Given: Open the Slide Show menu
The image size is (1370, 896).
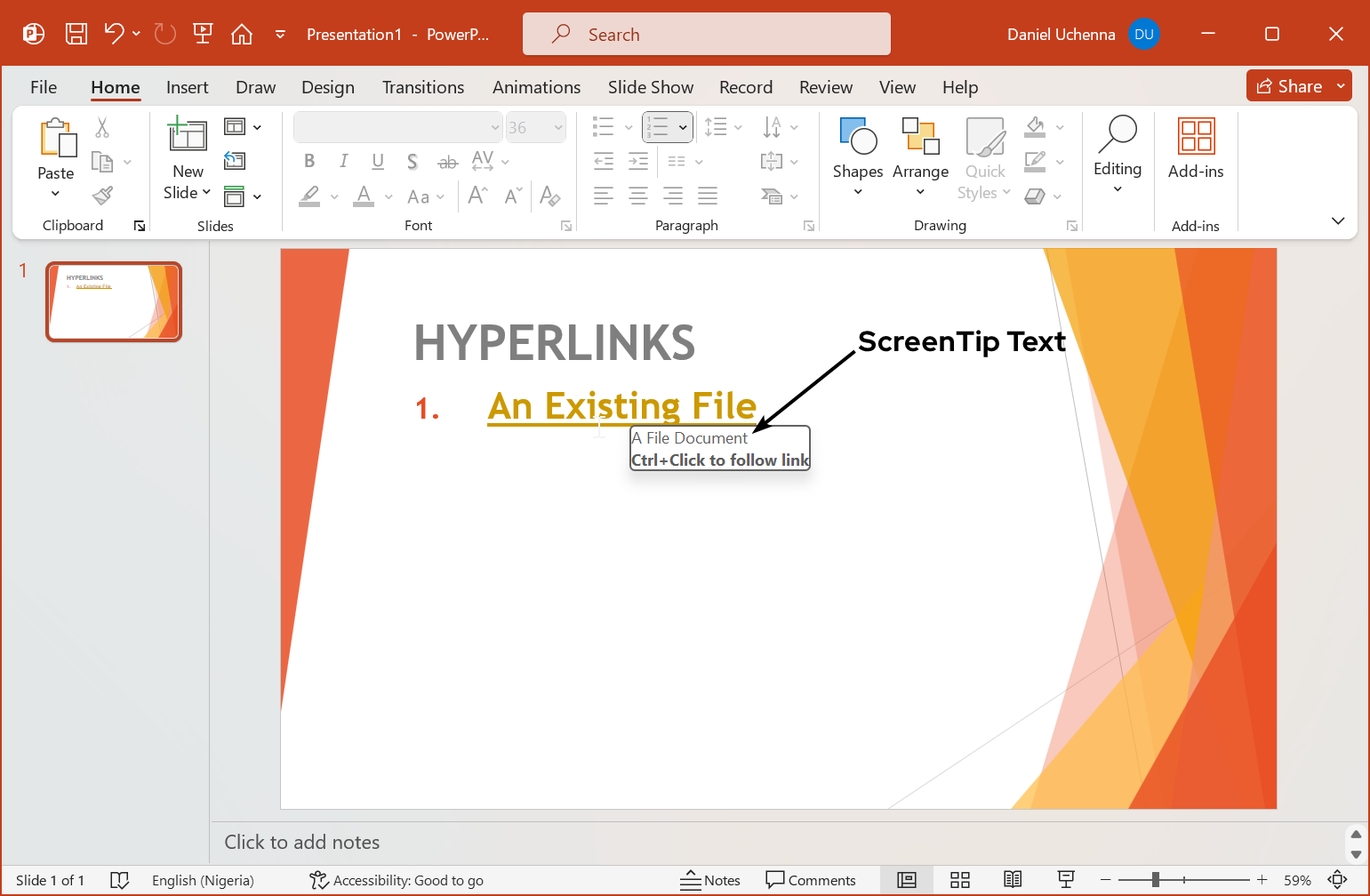Looking at the screenshot, I should click(x=650, y=87).
